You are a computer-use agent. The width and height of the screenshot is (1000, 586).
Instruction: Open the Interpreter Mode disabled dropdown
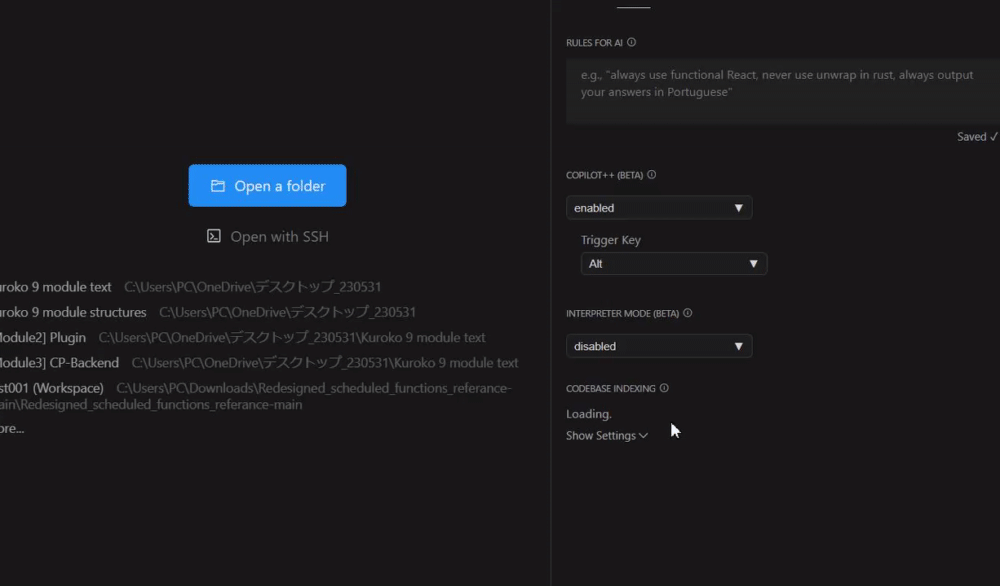tap(659, 346)
